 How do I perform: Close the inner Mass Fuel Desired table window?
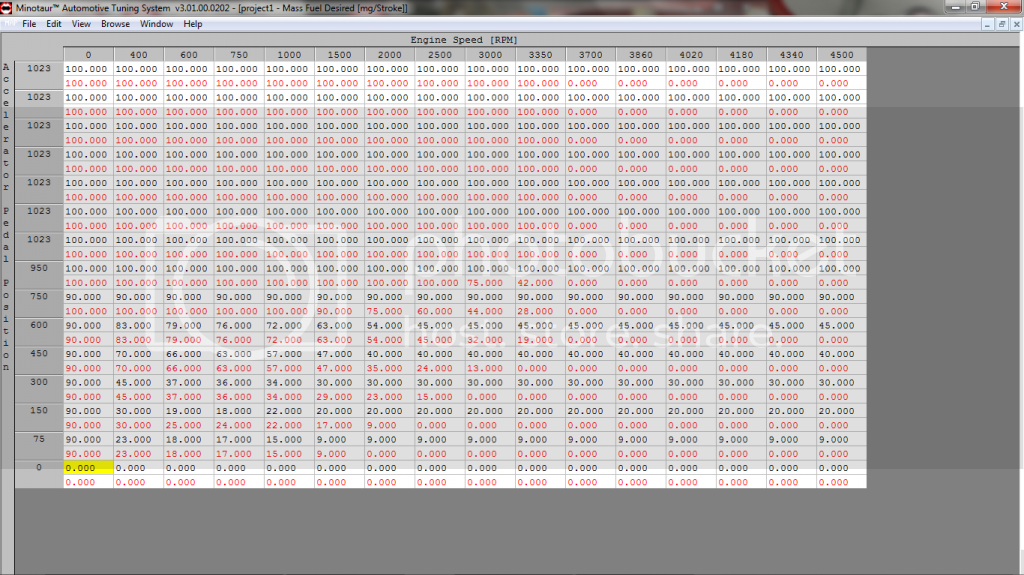[x=1016, y=24]
